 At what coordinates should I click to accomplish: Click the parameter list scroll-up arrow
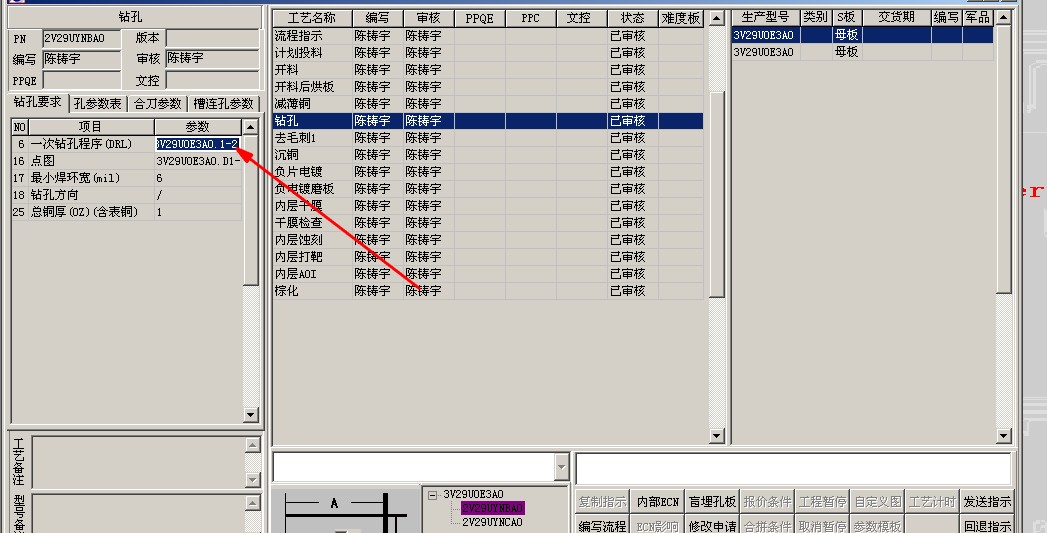(x=250, y=127)
